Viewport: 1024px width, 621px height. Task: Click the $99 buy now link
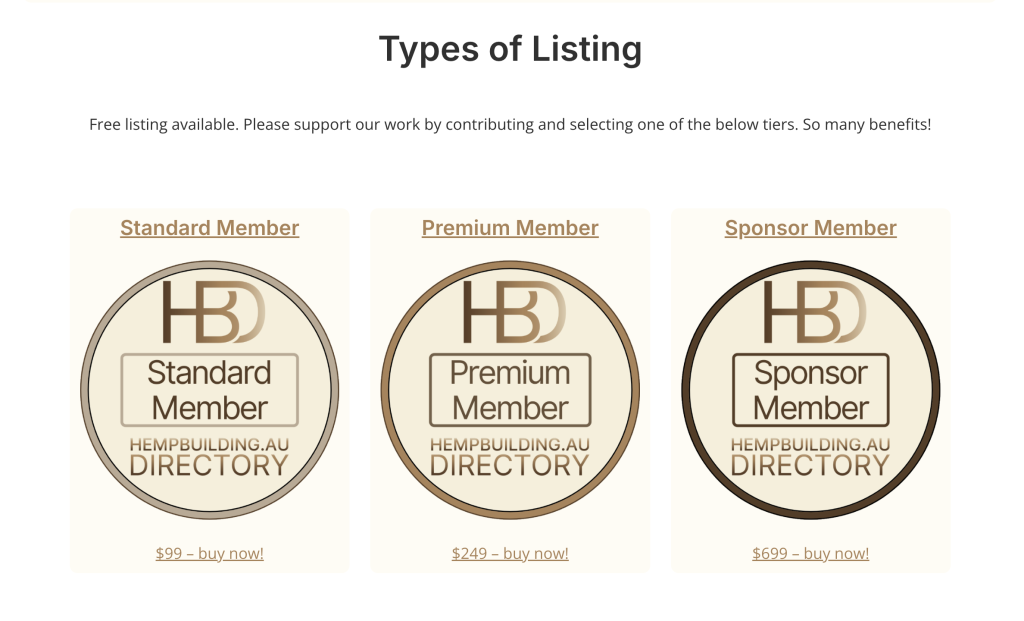(x=209, y=553)
